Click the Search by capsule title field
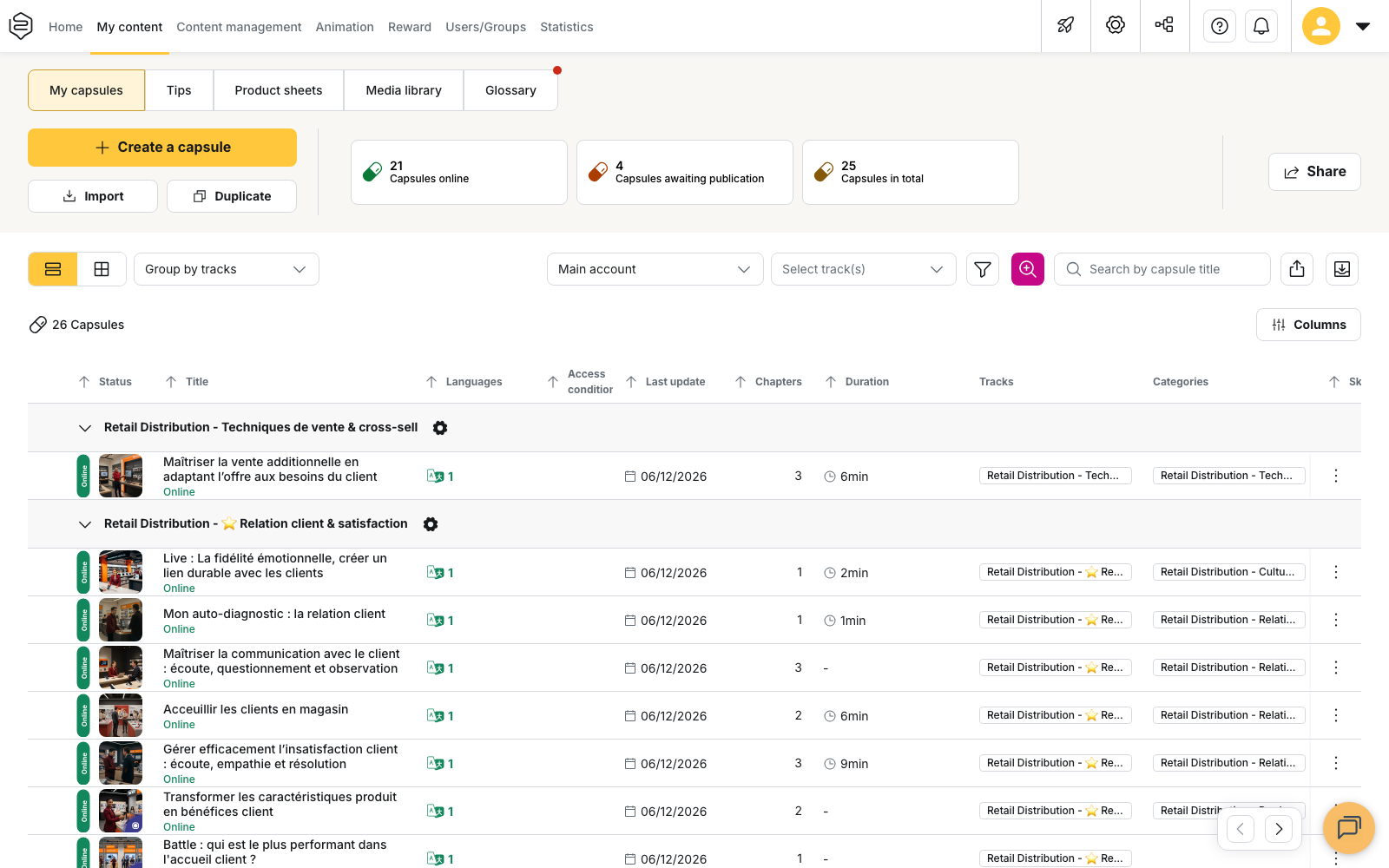 point(1162,269)
